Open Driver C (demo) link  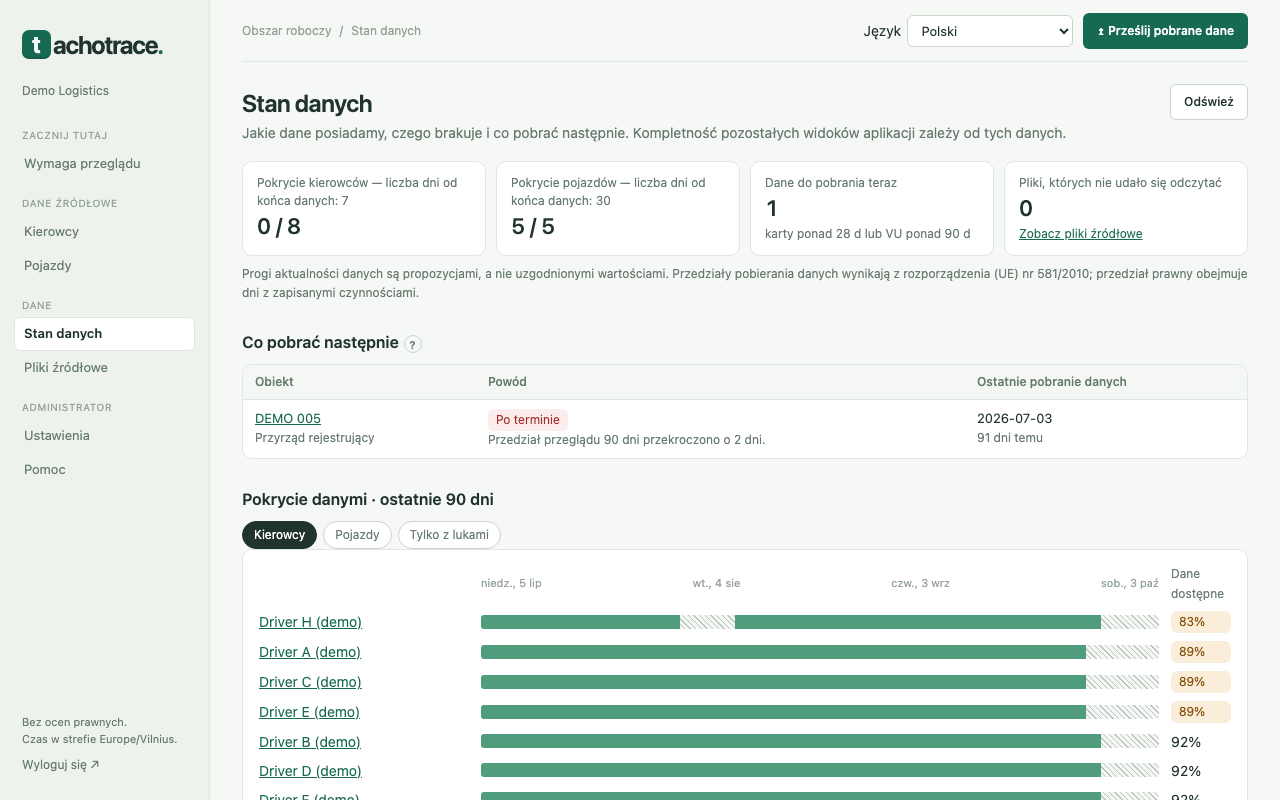[310, 682]
